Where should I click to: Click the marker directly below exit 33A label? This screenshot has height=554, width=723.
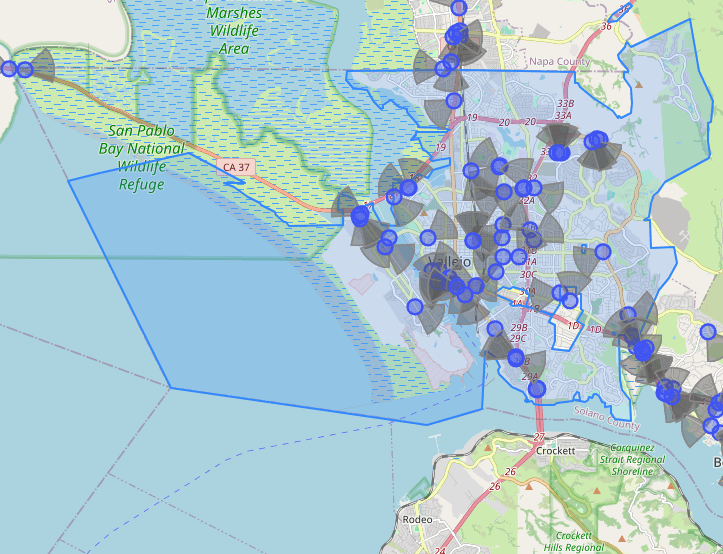pyautogui.click(x=558, y=152)
